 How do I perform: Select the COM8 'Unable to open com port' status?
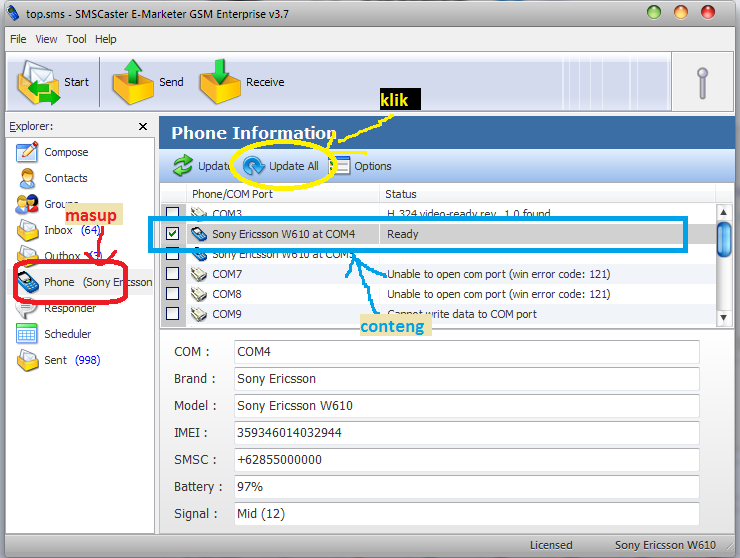click(498, 294)
